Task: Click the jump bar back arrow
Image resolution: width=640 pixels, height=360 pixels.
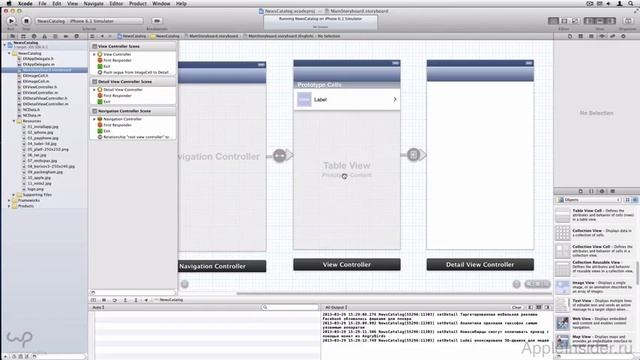Action: click(x=102, y=36)
